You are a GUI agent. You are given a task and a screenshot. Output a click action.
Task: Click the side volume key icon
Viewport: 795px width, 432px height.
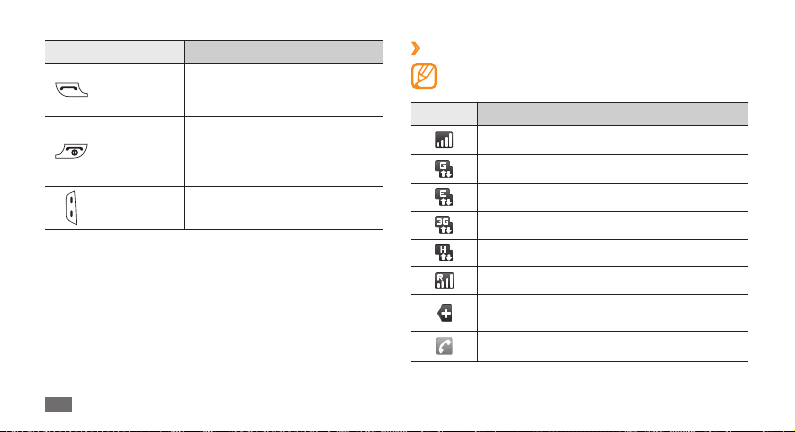pyautogui.click(x=71, y=208)
